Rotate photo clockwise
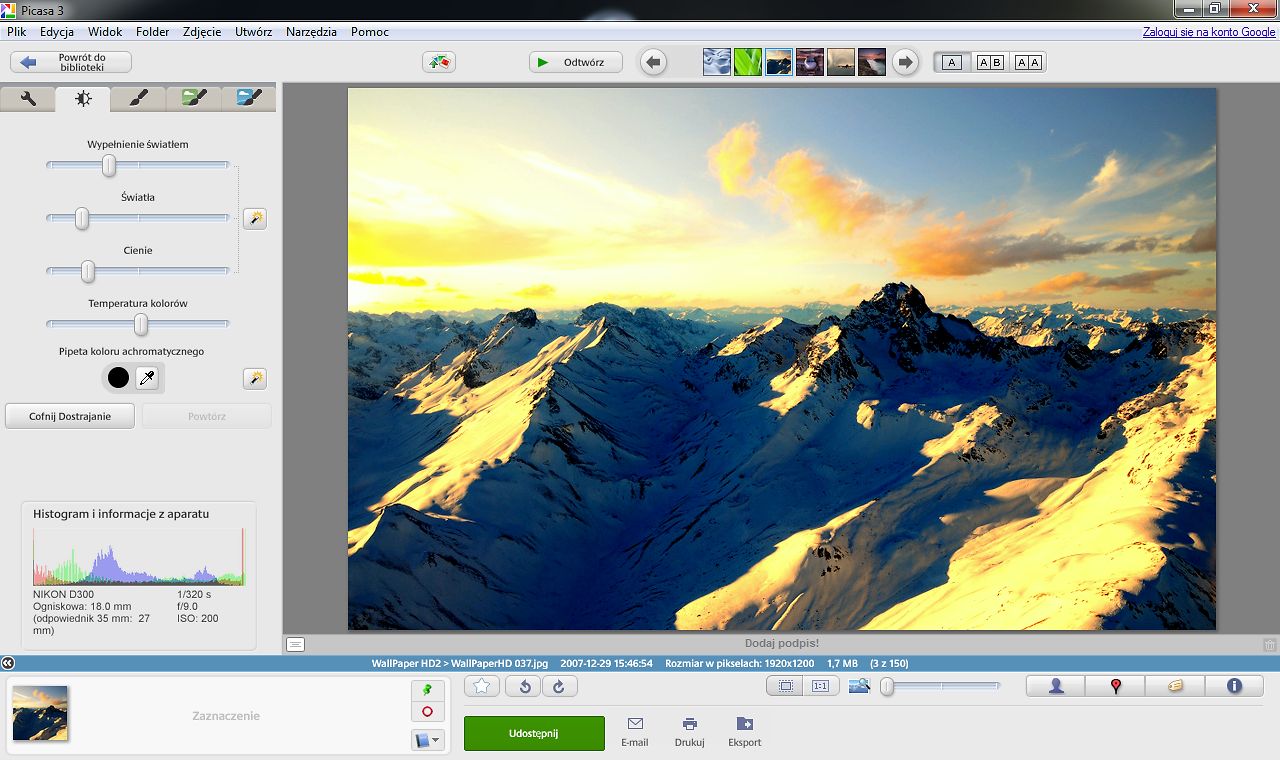The width and height of the screenshot is (1280, 760). tap(559, 686)
